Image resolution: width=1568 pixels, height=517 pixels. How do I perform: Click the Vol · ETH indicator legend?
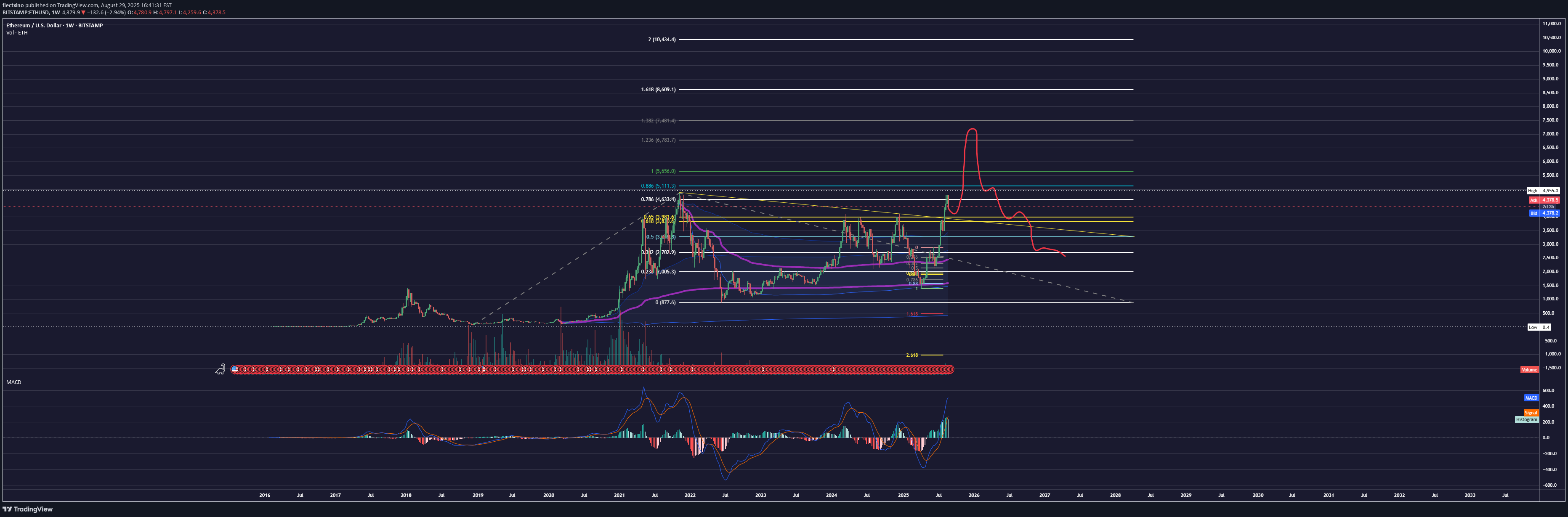(16, 33)
